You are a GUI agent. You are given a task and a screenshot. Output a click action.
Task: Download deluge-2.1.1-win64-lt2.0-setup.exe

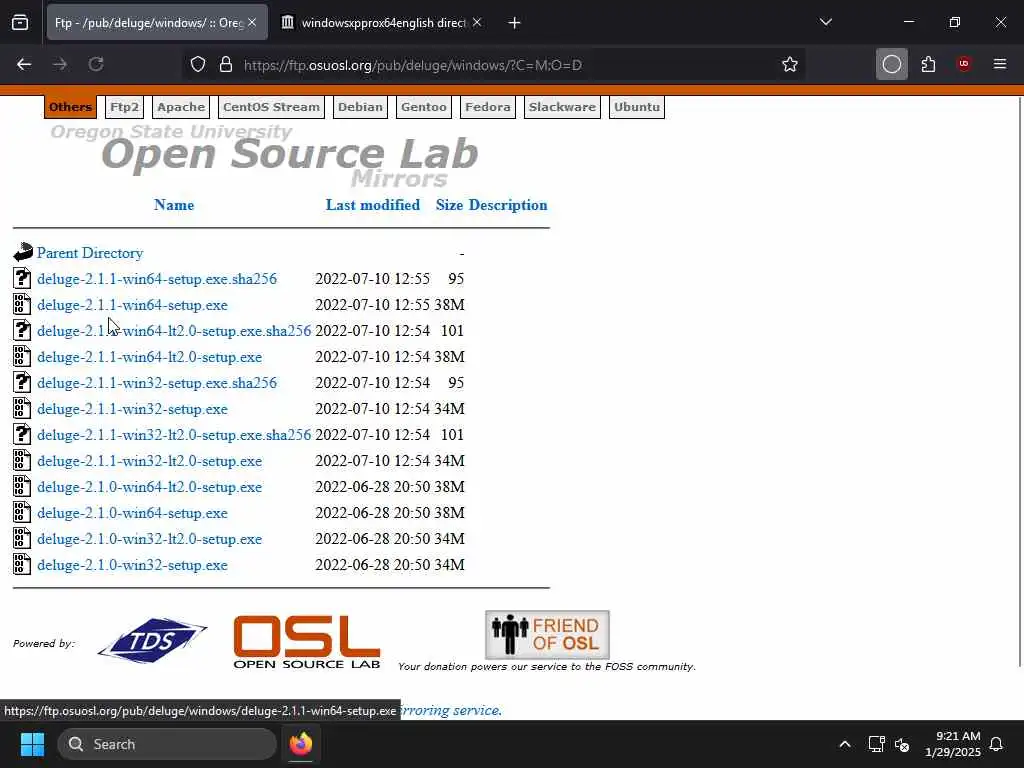click(x=150, y=357)
